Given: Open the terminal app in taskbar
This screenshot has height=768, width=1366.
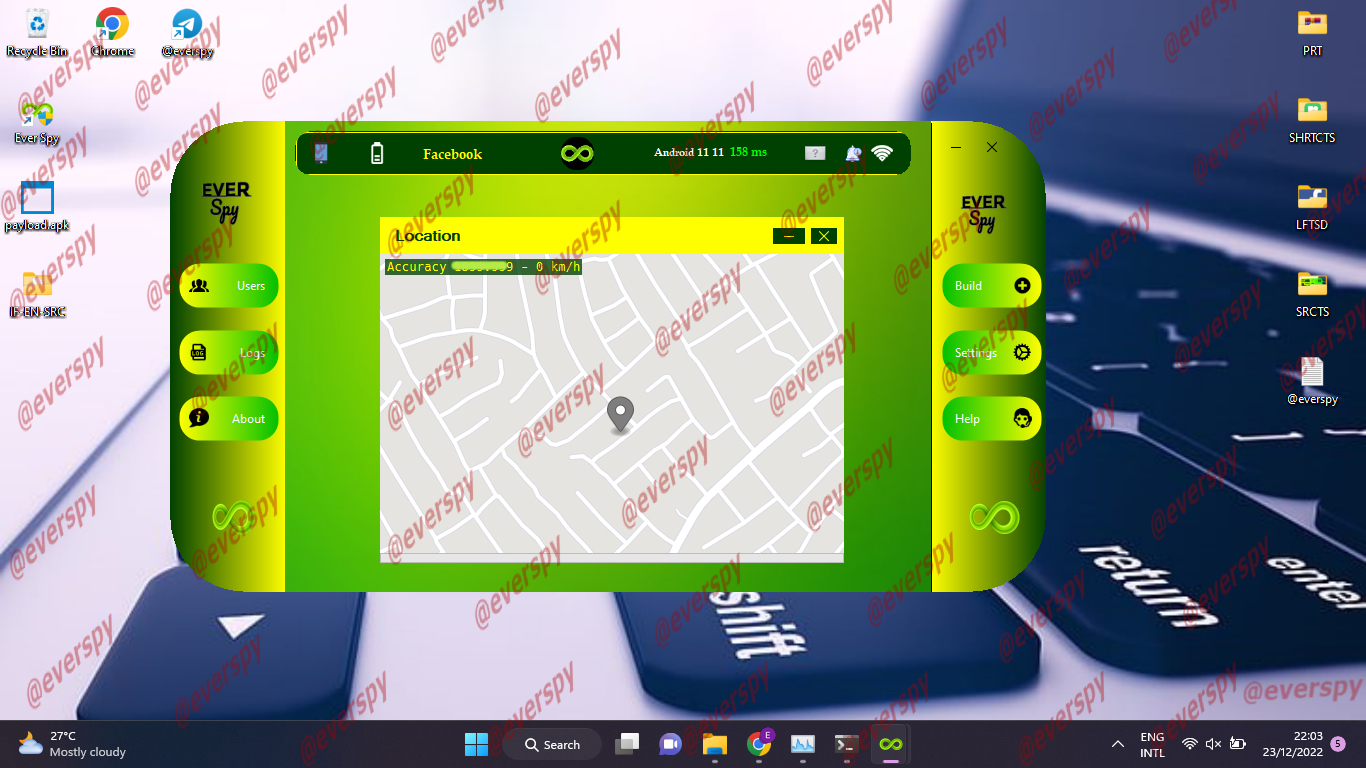Looking at the screenshot, I should coord(847,744).
